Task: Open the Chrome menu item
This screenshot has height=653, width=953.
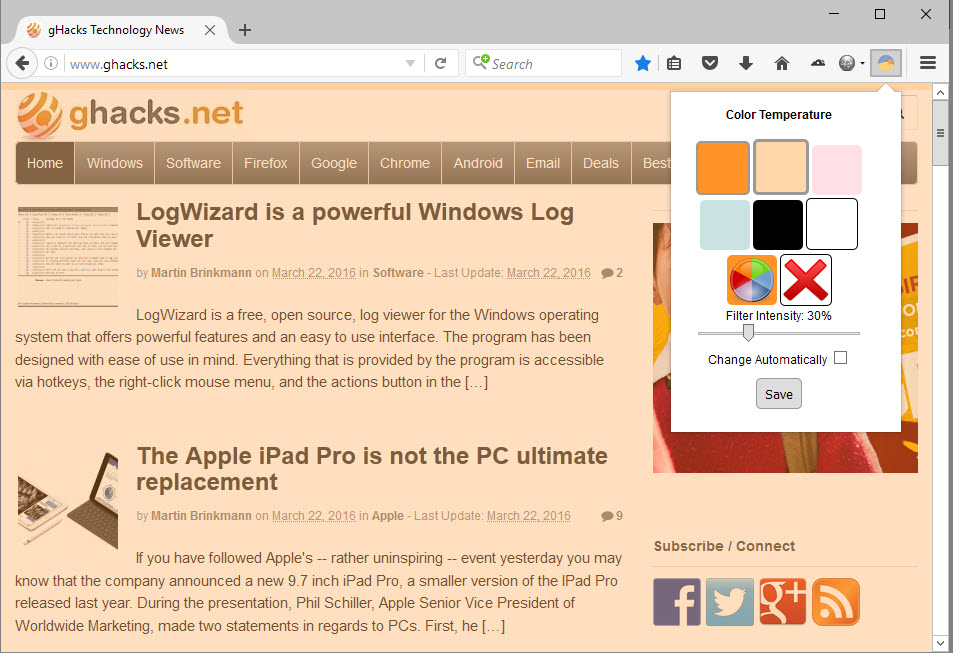Action: point(405,163)
